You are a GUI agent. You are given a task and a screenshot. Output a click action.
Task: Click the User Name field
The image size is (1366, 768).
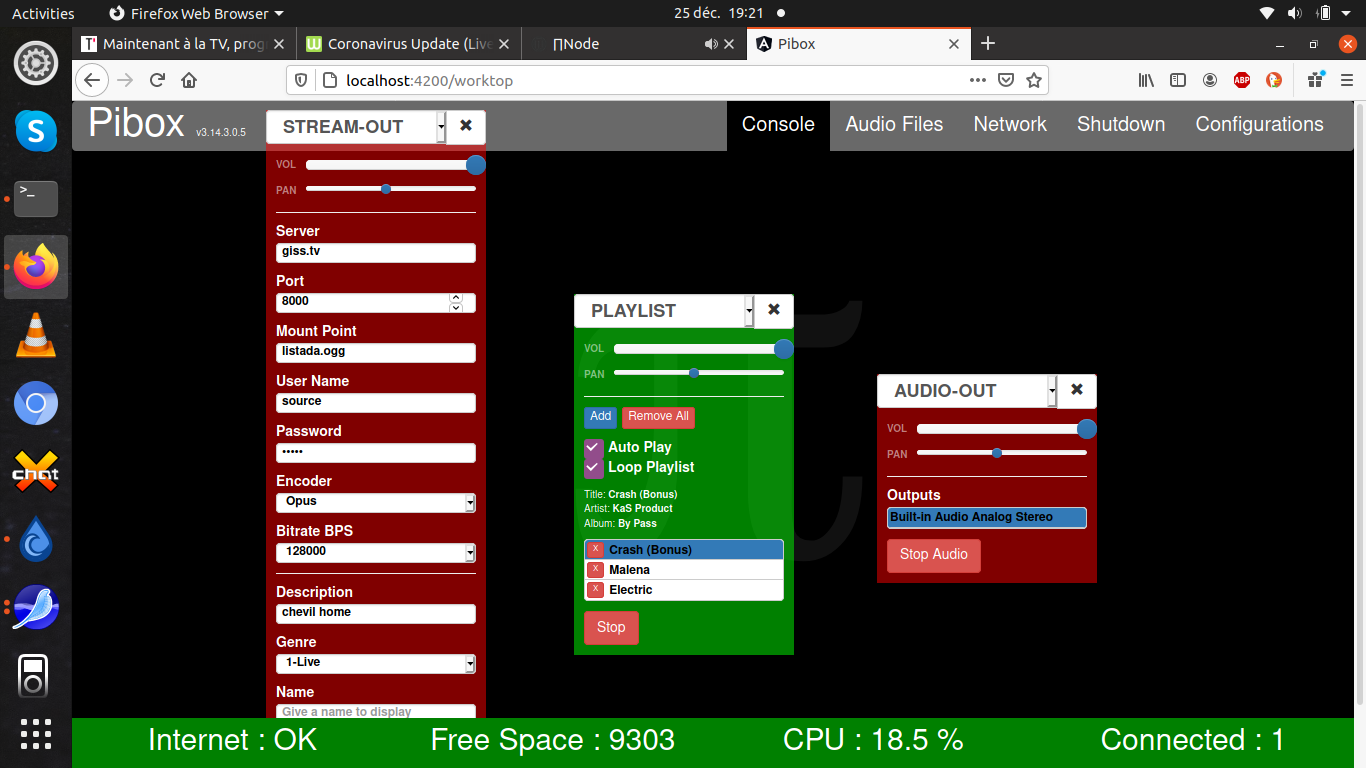376,402
